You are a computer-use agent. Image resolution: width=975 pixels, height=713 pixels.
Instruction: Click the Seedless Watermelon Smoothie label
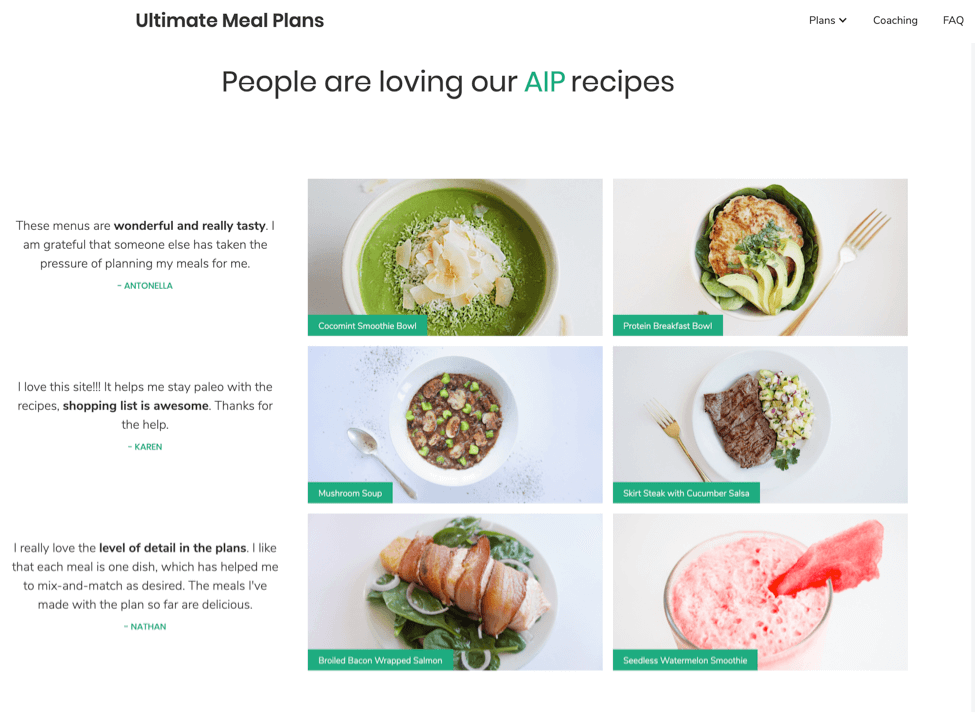685,660
